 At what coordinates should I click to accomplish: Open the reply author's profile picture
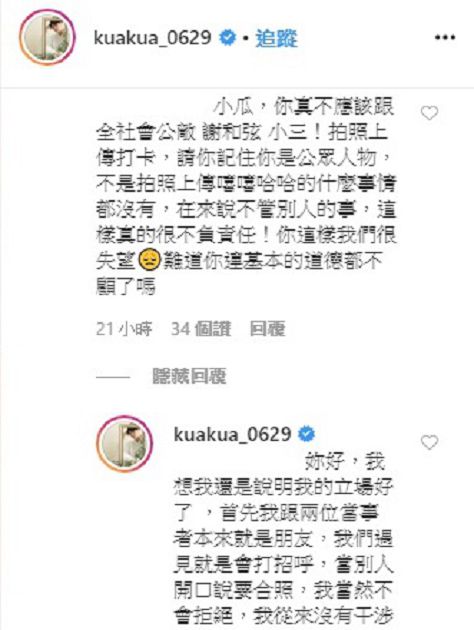[x=125, y=444]
